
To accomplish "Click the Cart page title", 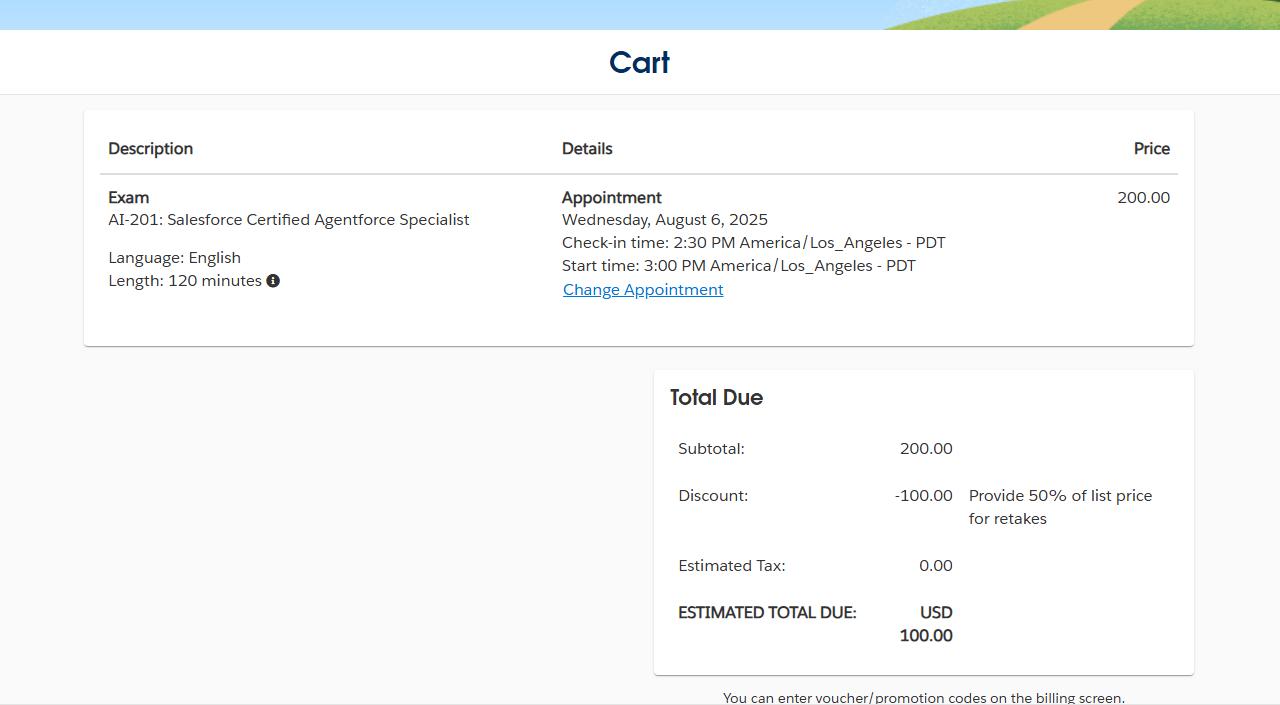I will click(x=639, y=62).
